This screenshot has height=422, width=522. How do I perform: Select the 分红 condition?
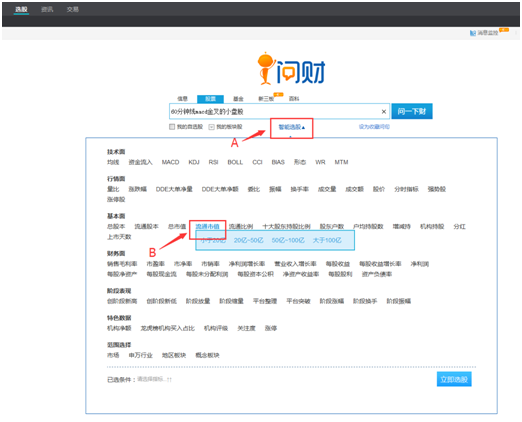point(459,227)
